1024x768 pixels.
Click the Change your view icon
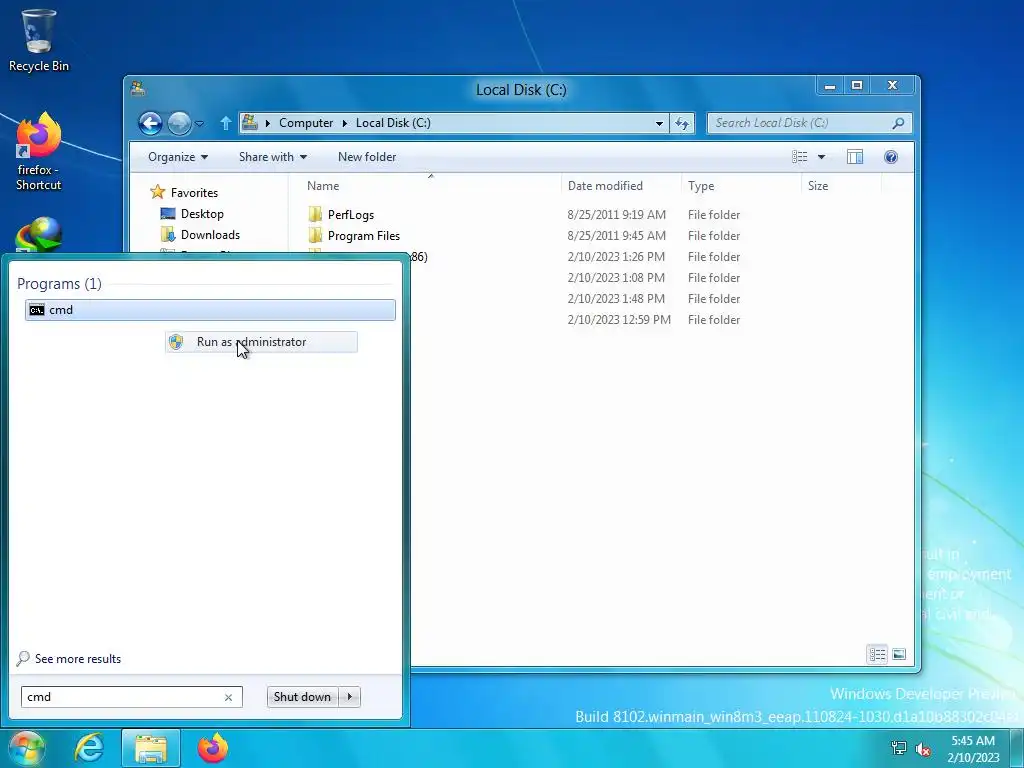tap(799, 157)
